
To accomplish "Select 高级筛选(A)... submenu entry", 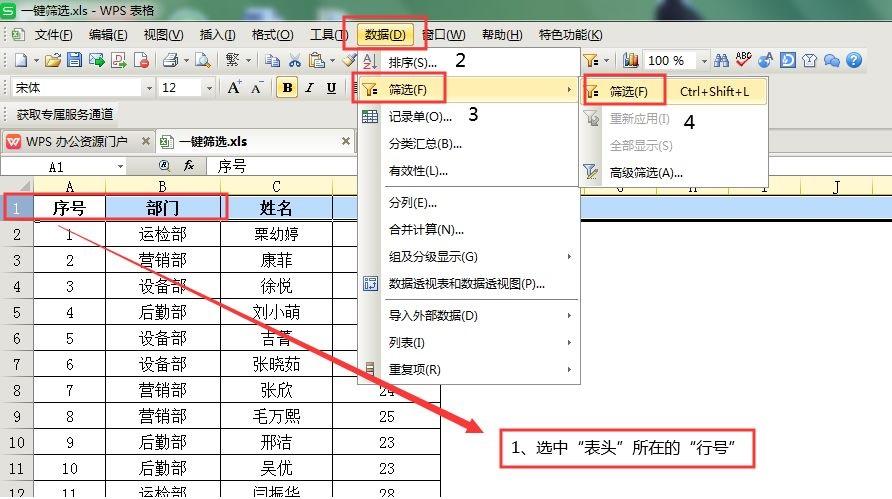I will point(646,173).
